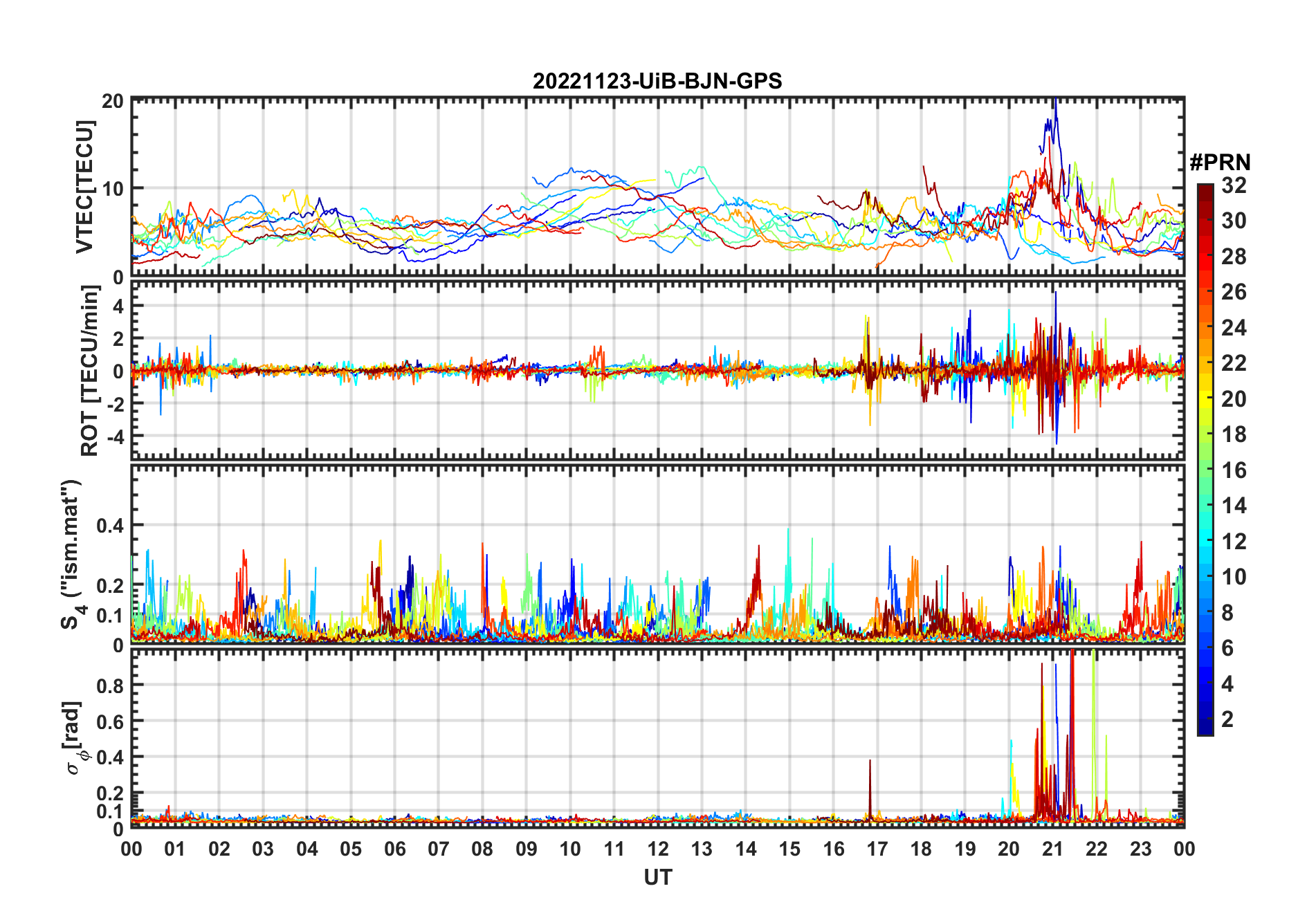Click inside the VTEC plot panel
This screenshot has height=920, width=1316.
click(657, 187)
